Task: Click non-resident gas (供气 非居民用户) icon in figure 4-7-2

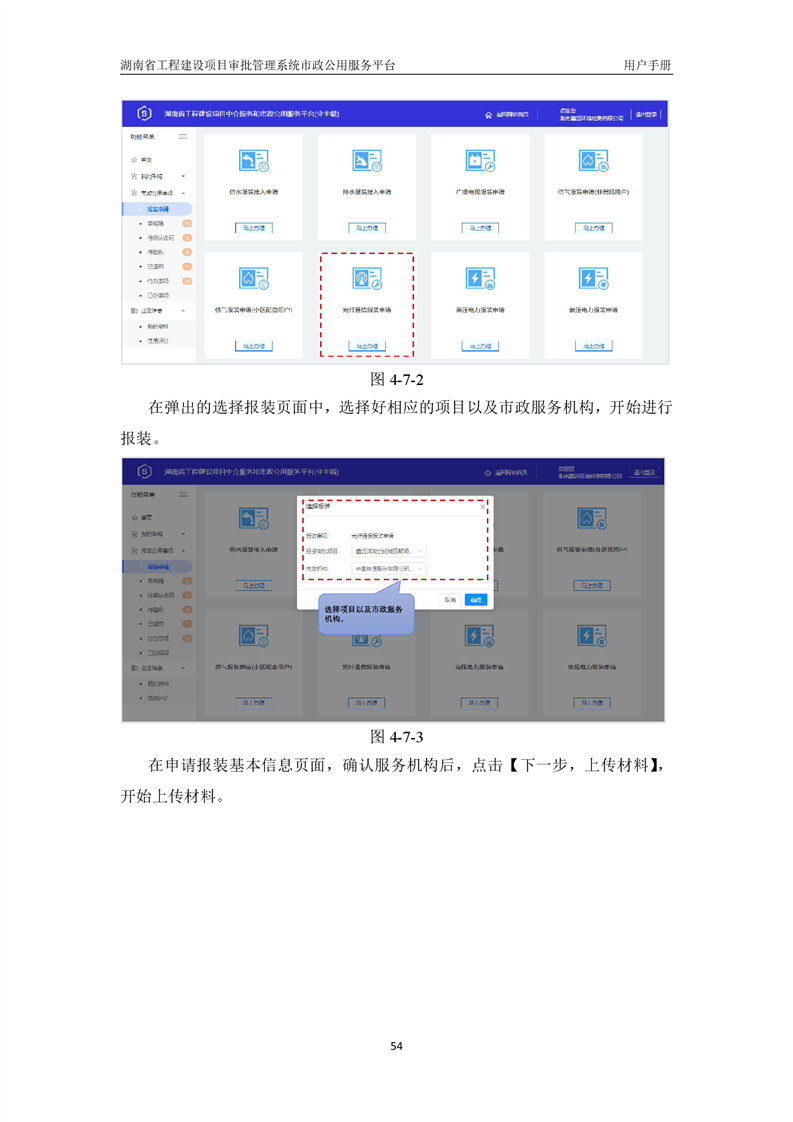Action: coord(593,160)
